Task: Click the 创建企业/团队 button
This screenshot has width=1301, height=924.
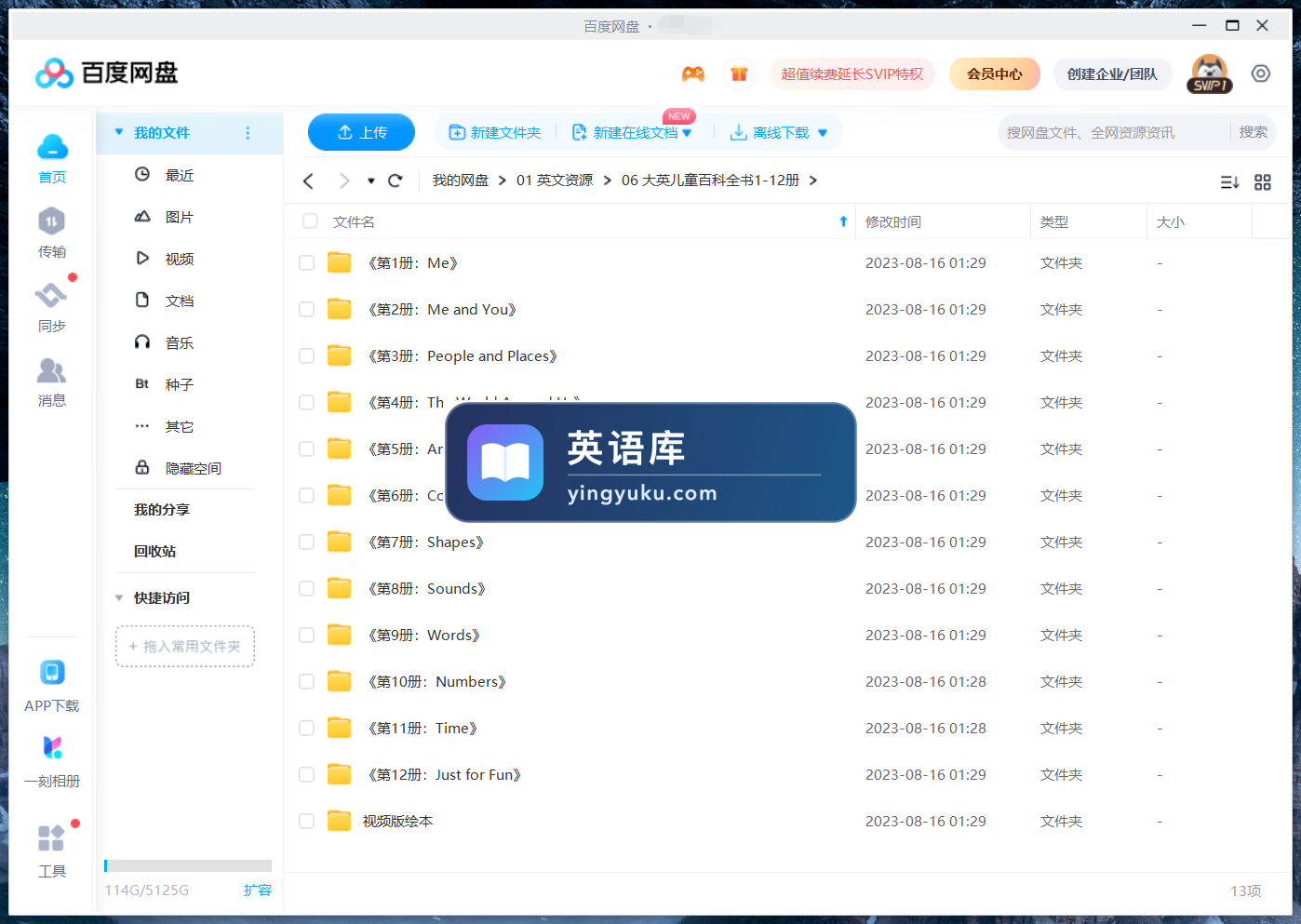Action: 1112,74
